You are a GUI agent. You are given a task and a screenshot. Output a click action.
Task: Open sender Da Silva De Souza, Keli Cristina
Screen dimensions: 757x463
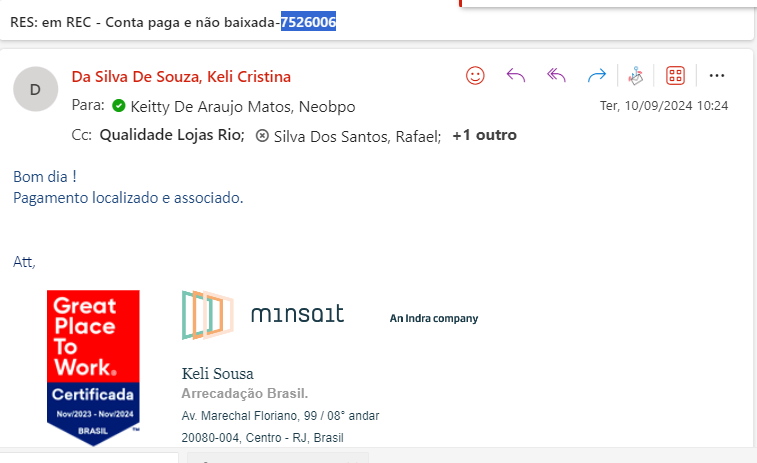(x=181, y=77)
